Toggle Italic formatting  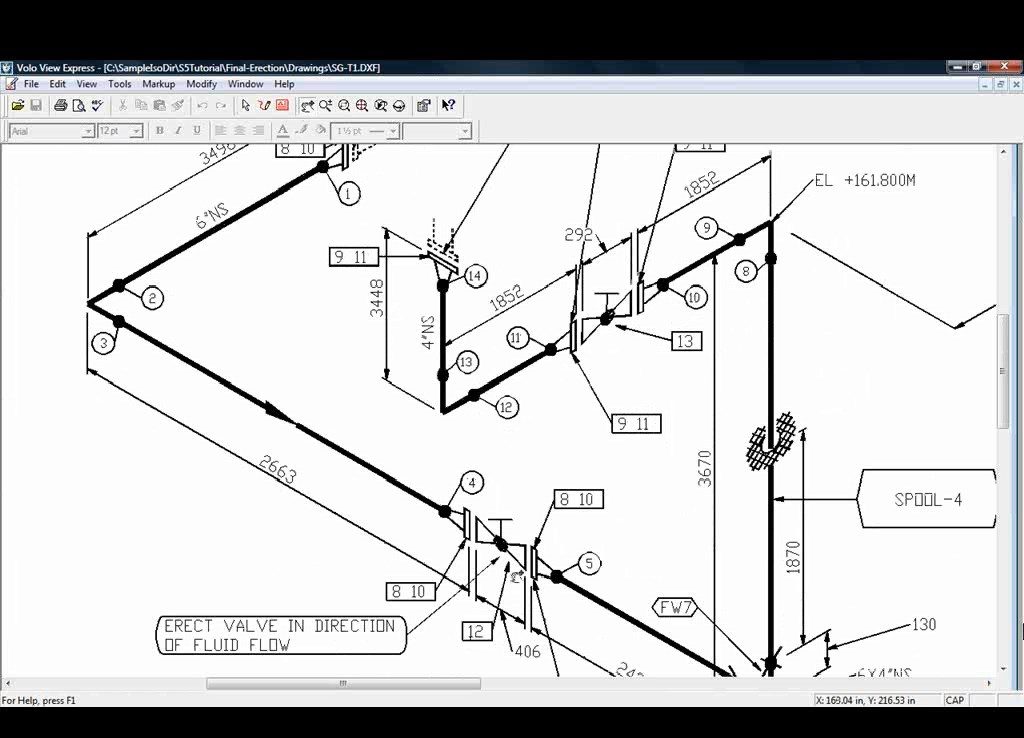178,131
